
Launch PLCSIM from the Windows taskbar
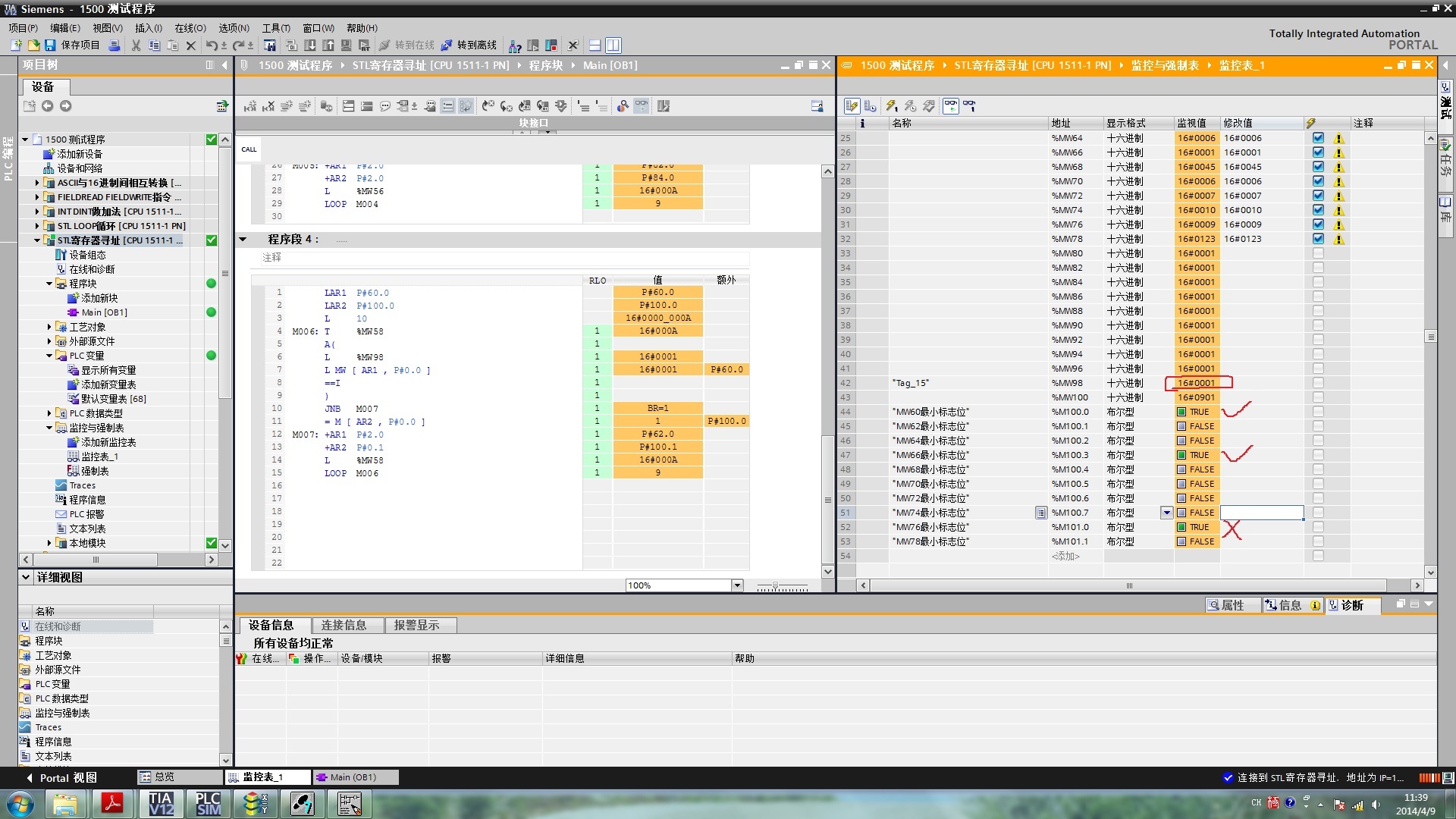point(208,803)
